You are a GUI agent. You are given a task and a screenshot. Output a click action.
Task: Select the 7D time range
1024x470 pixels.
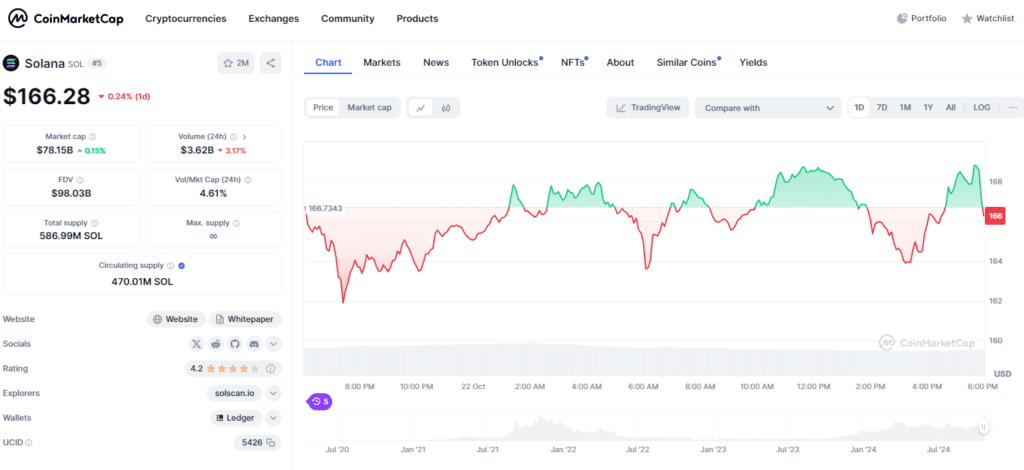(882, 108)
